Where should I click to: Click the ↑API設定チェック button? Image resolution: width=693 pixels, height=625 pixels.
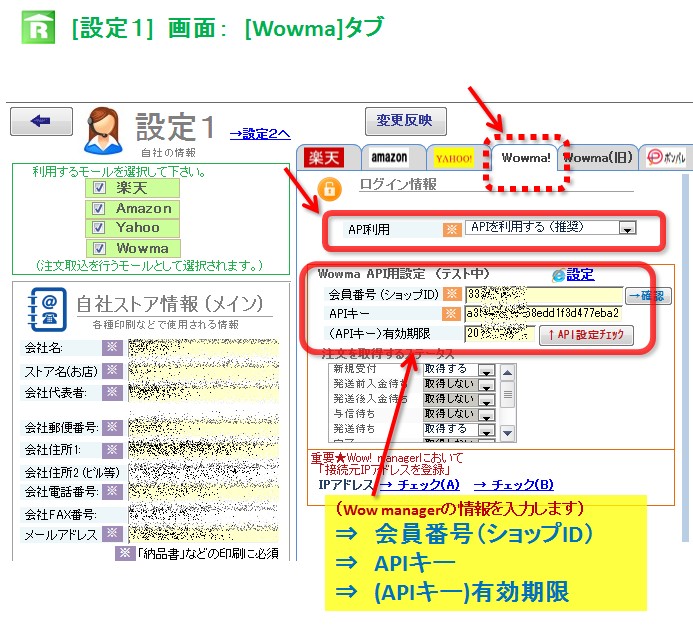point(586,335)
